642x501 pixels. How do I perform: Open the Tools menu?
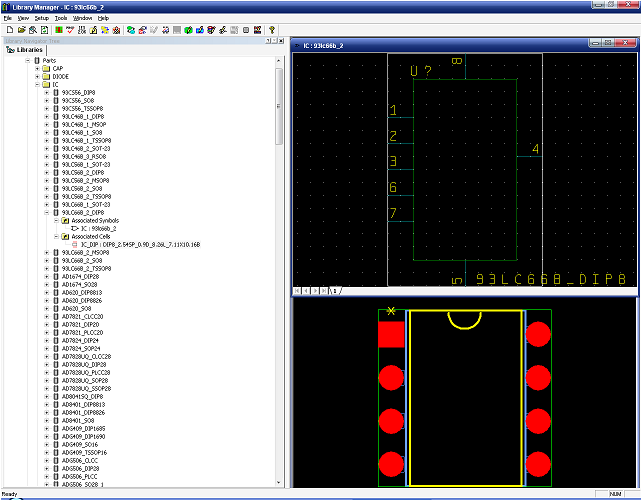click(61, 18)
